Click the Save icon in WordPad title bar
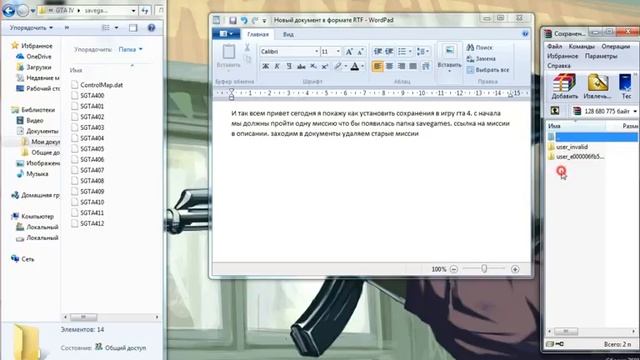The height and width of the screenshot is (360, 640). [233, 20]
